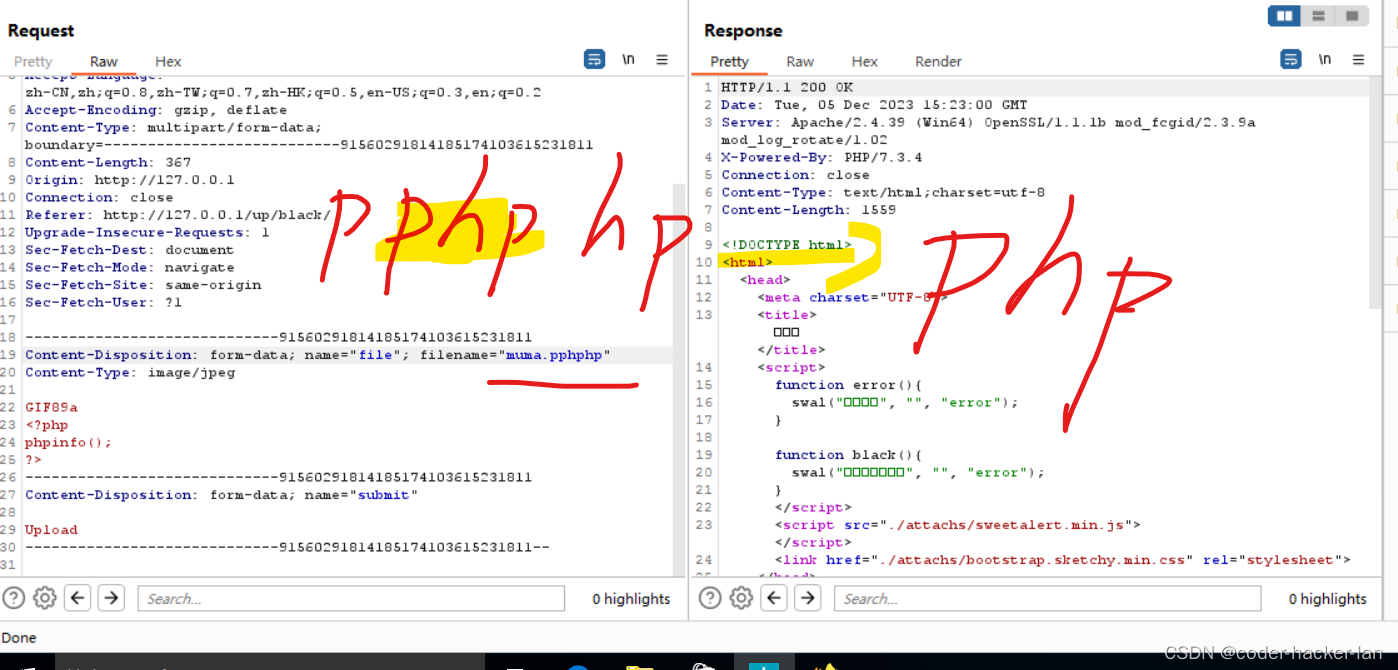Click bootstrap.sketchy.min.css link line

click(1063, 560)
